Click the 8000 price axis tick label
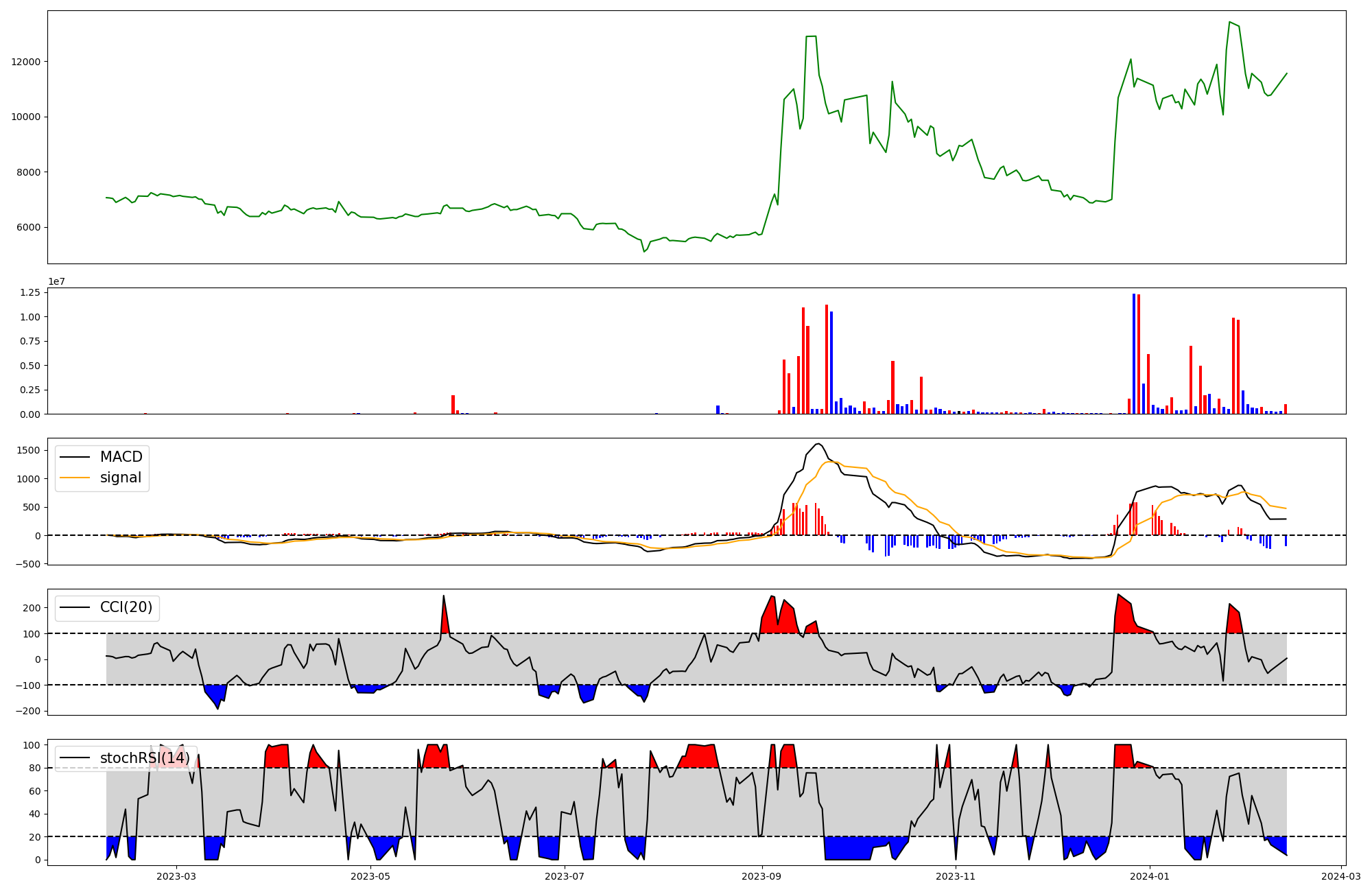This screenshot has height=892, width=1372. (x=29, y=172)
